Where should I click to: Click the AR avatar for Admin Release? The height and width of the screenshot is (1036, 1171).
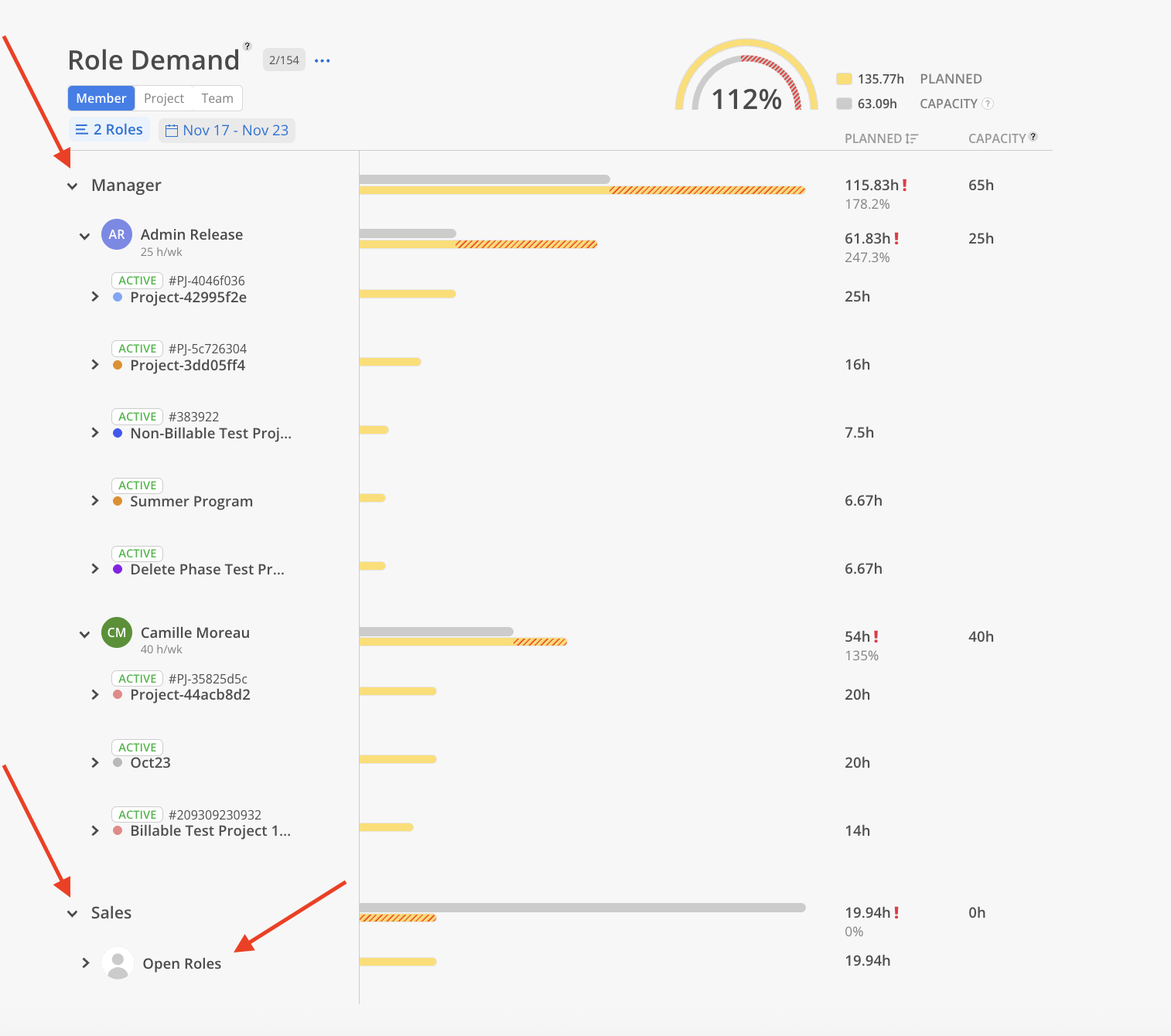tap(117, 235)
